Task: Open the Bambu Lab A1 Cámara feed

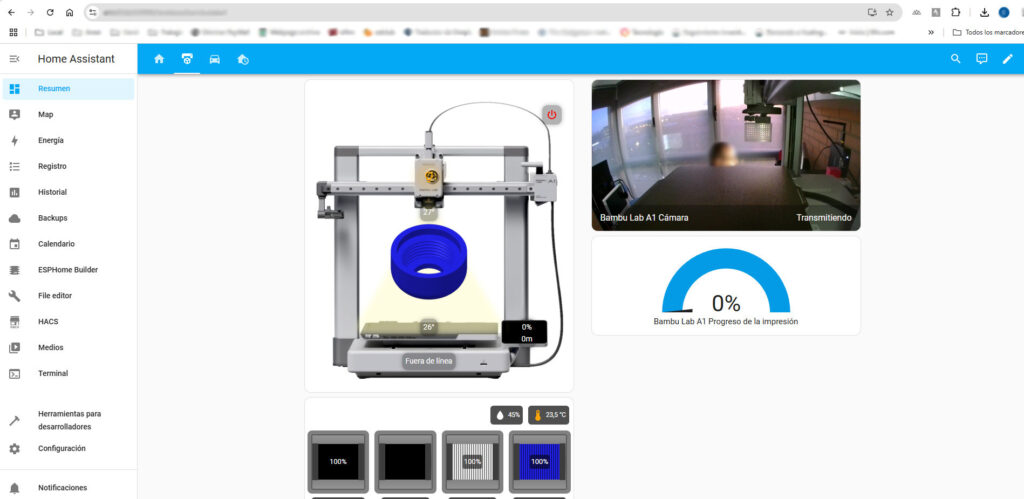Action: [726, 155]
